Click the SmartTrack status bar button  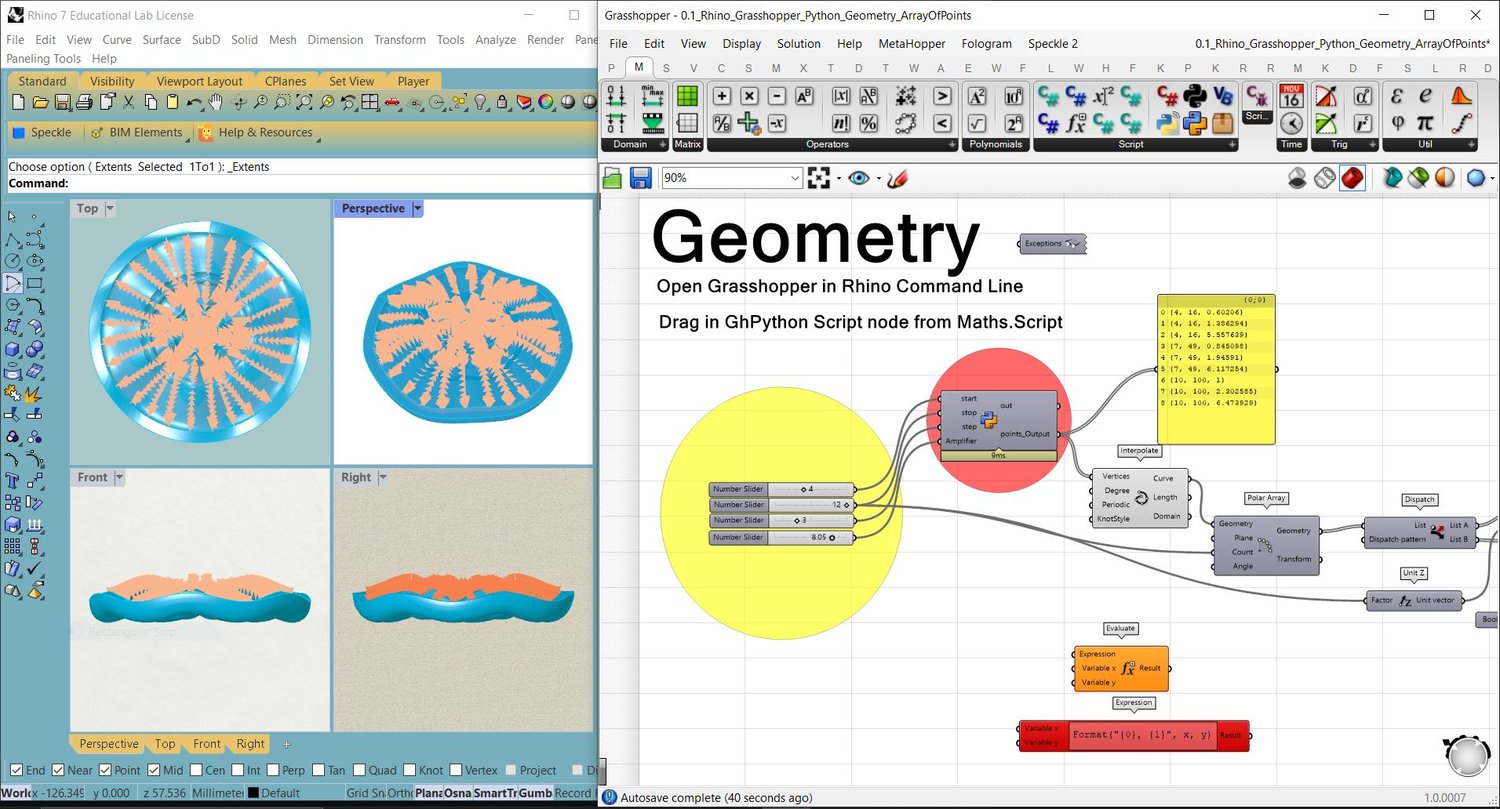(496, 793)
